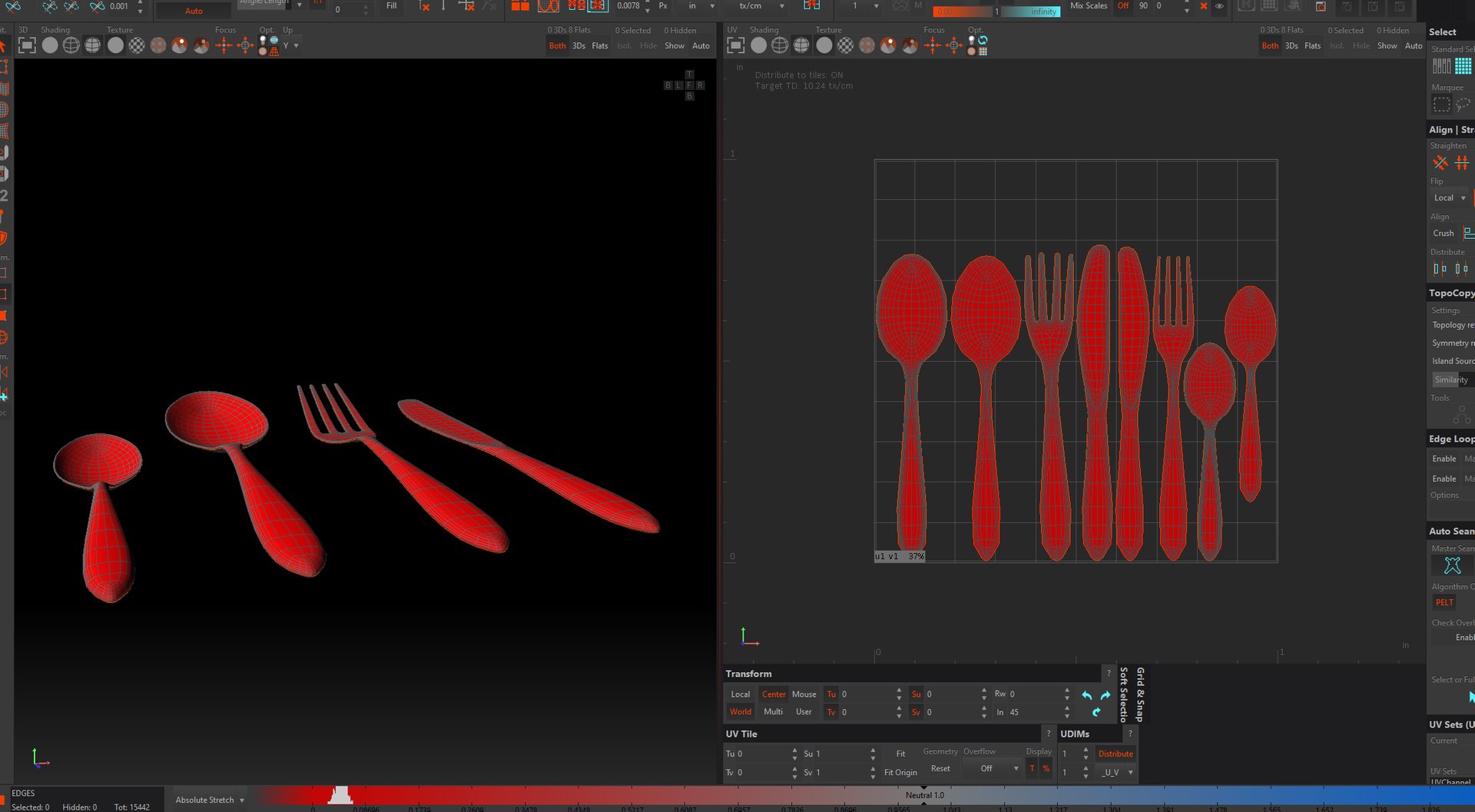Click the cyan half-turn rotate arrow in Transform

click(1096, 712)
